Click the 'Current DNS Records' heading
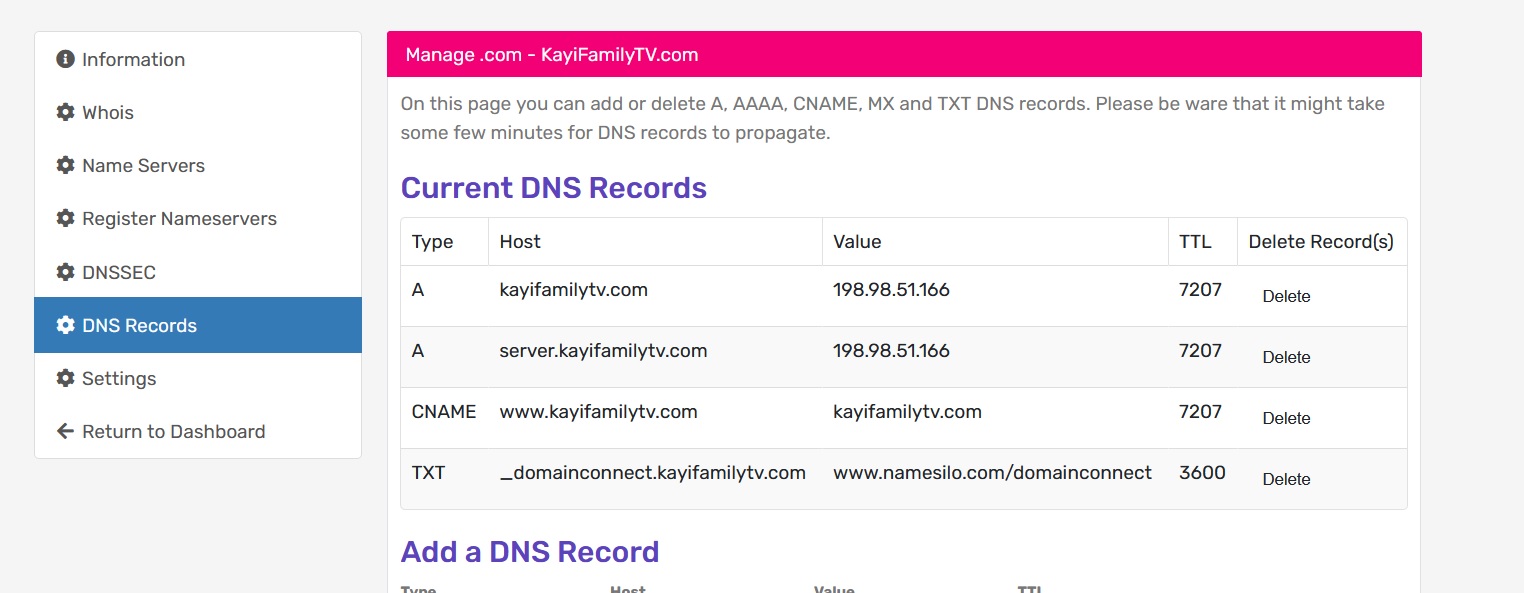1524x593 pixels. pos(554,188)
